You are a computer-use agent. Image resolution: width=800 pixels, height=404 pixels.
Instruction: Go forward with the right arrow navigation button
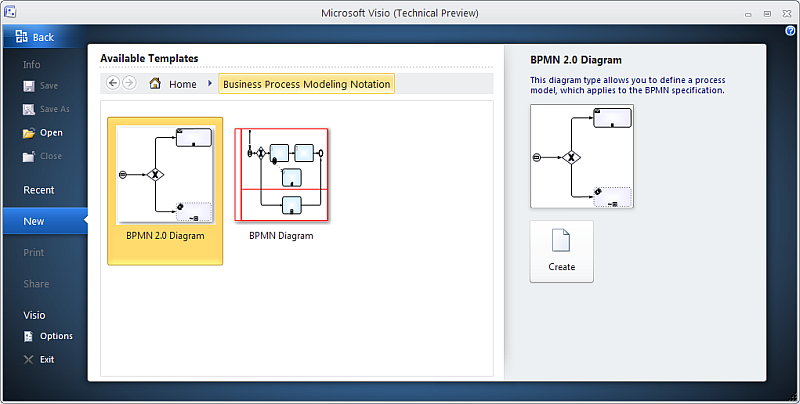(130, 83)
